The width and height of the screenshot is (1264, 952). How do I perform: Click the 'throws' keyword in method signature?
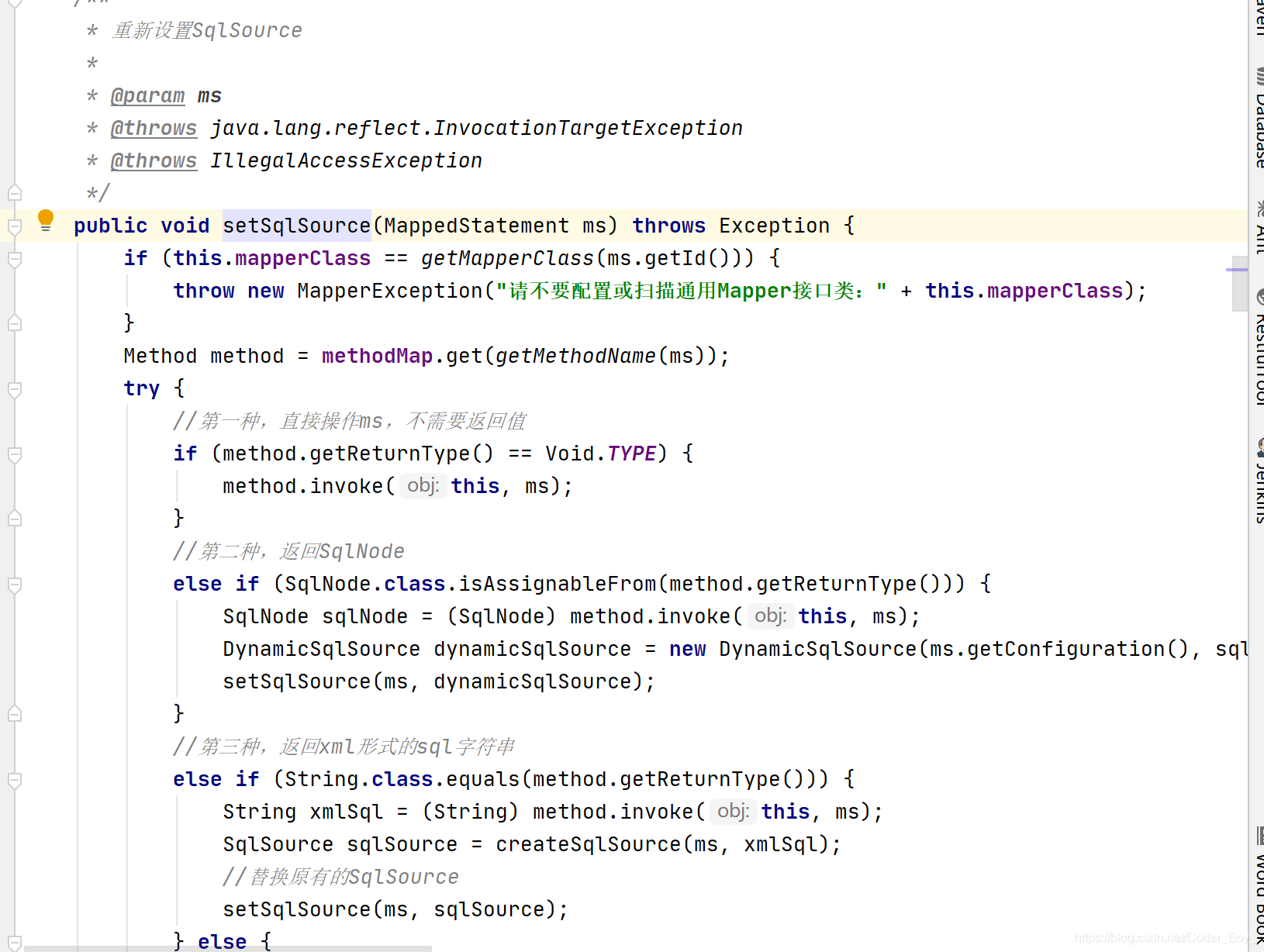coord(668,226)
